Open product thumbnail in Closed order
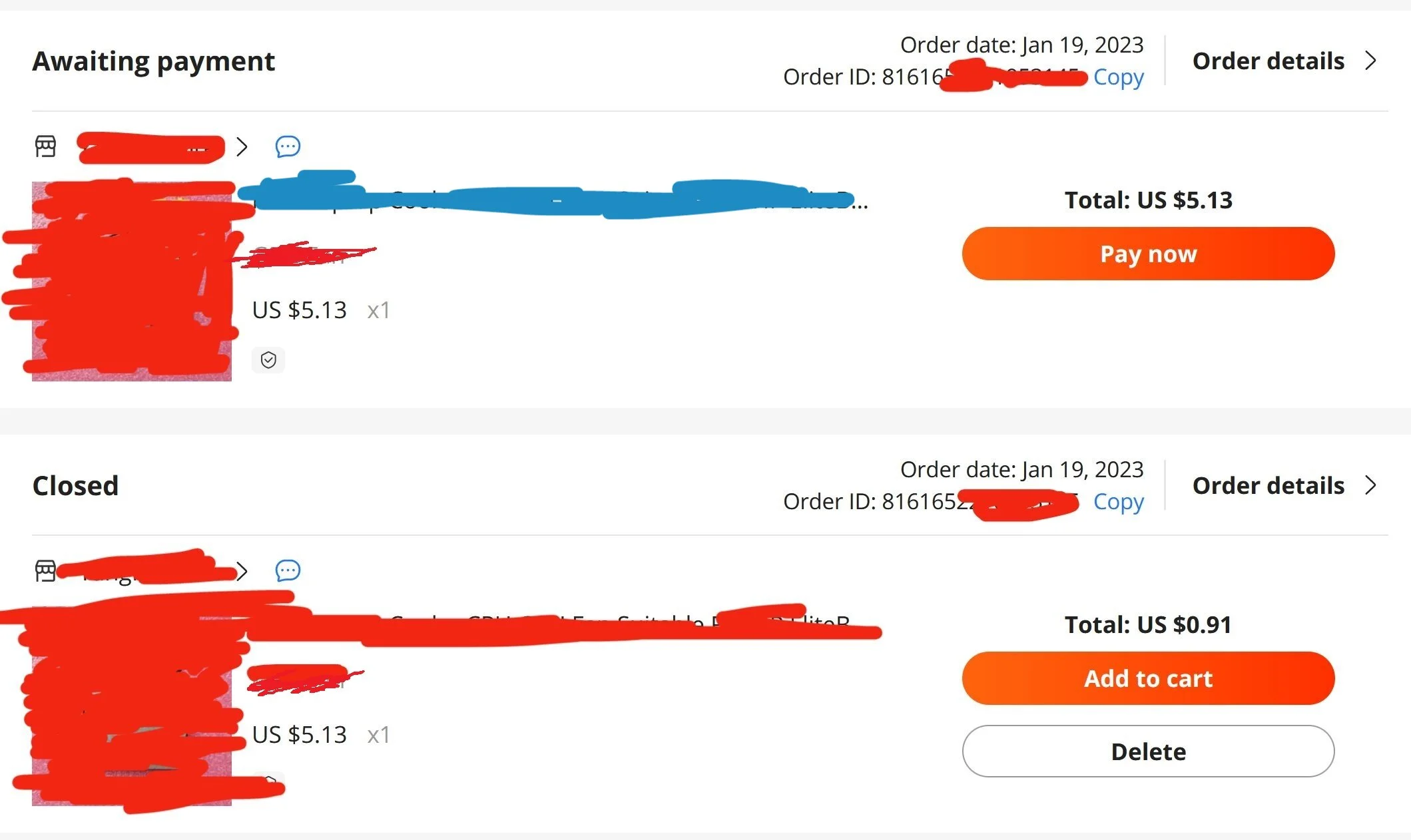Image resolution: width=1411 pixels, height=840 pixels. [x=132, y=706]
